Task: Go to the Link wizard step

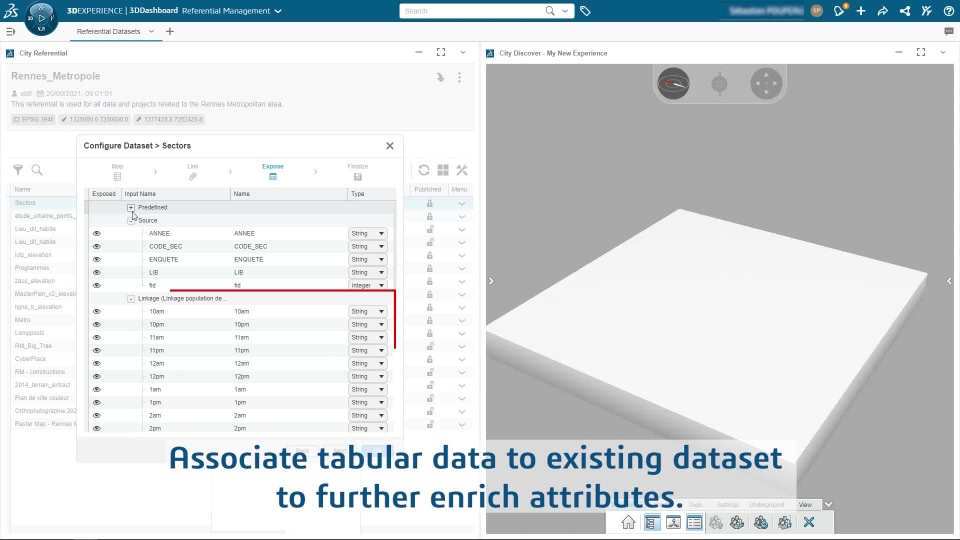Action: click(193, 171)
